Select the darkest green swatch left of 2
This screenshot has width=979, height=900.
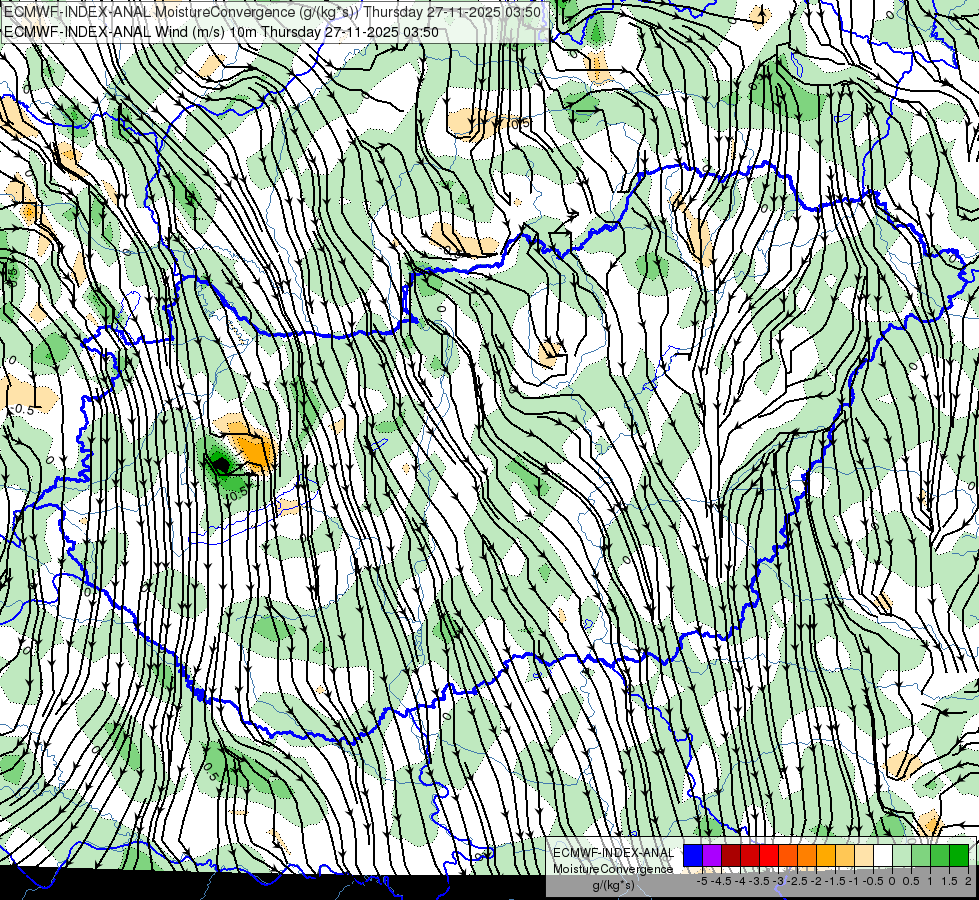tap(959, 856)
